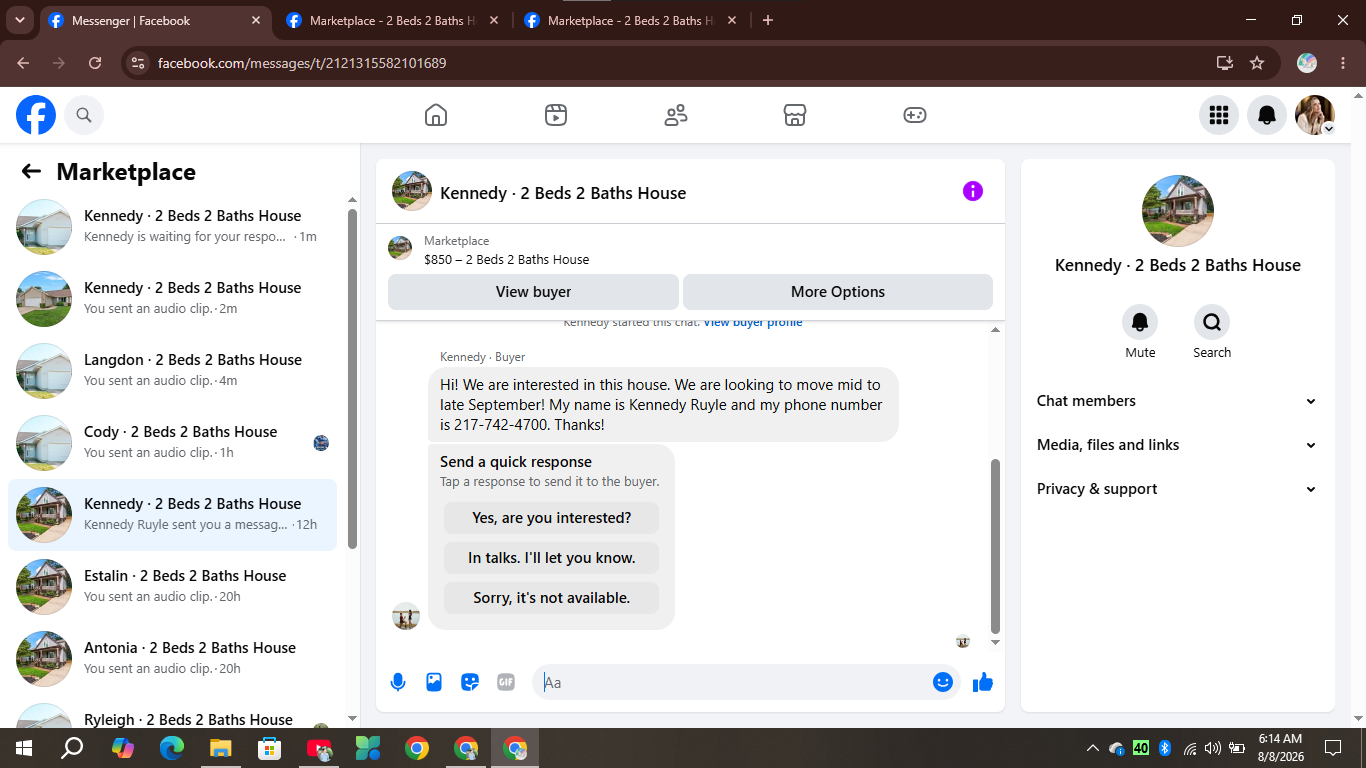Open the emoji picker in the message box
The image size is (1366, 768).
[x=942, y=682]
